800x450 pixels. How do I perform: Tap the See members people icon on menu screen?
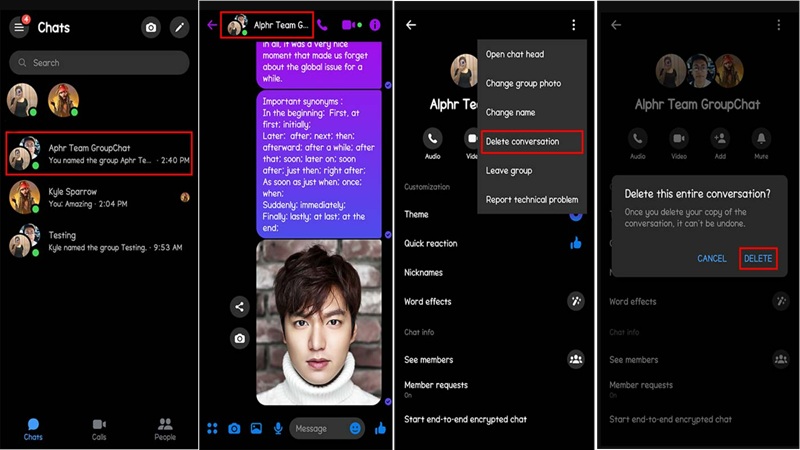(x=576, y=360)
